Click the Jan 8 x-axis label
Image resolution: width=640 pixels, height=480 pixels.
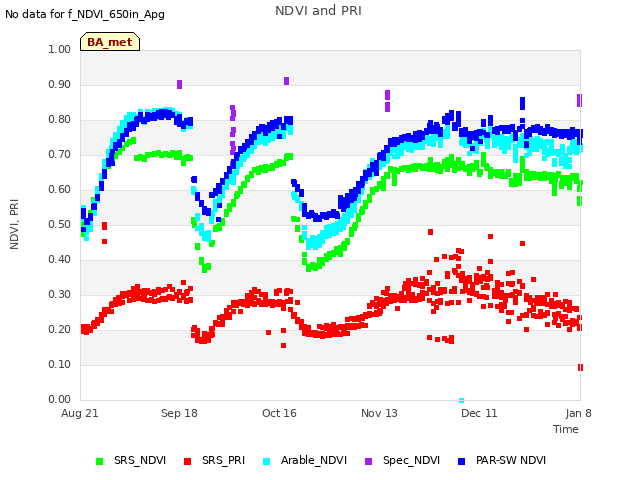pos(578,413)
